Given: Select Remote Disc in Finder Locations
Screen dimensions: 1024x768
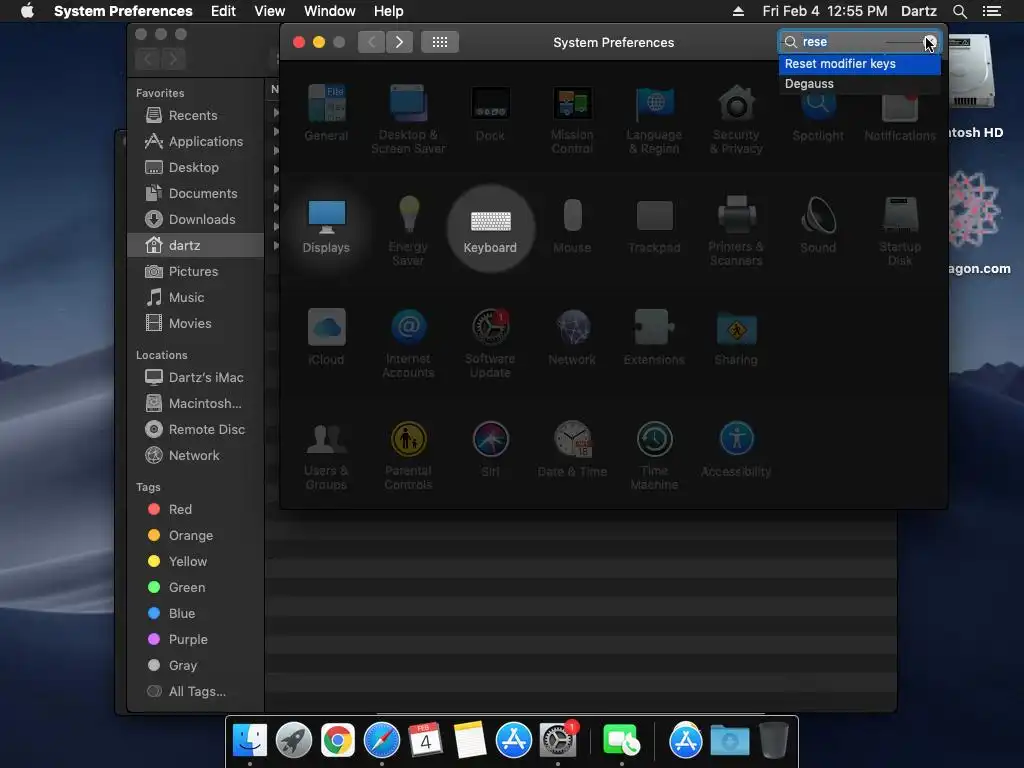Looking at the screenshot, I should pyautogui.click(x=196, y=430).
